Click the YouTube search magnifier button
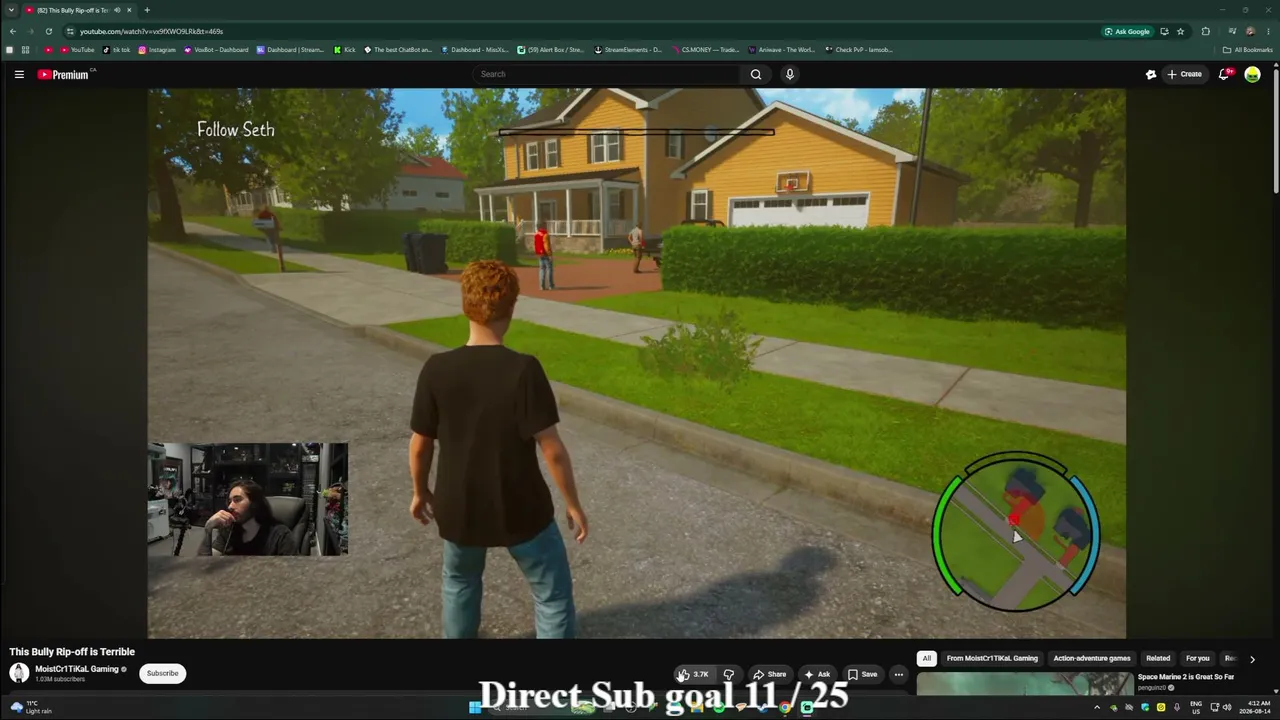This screenshot has height=720, width=1280. tap(756, 74)
